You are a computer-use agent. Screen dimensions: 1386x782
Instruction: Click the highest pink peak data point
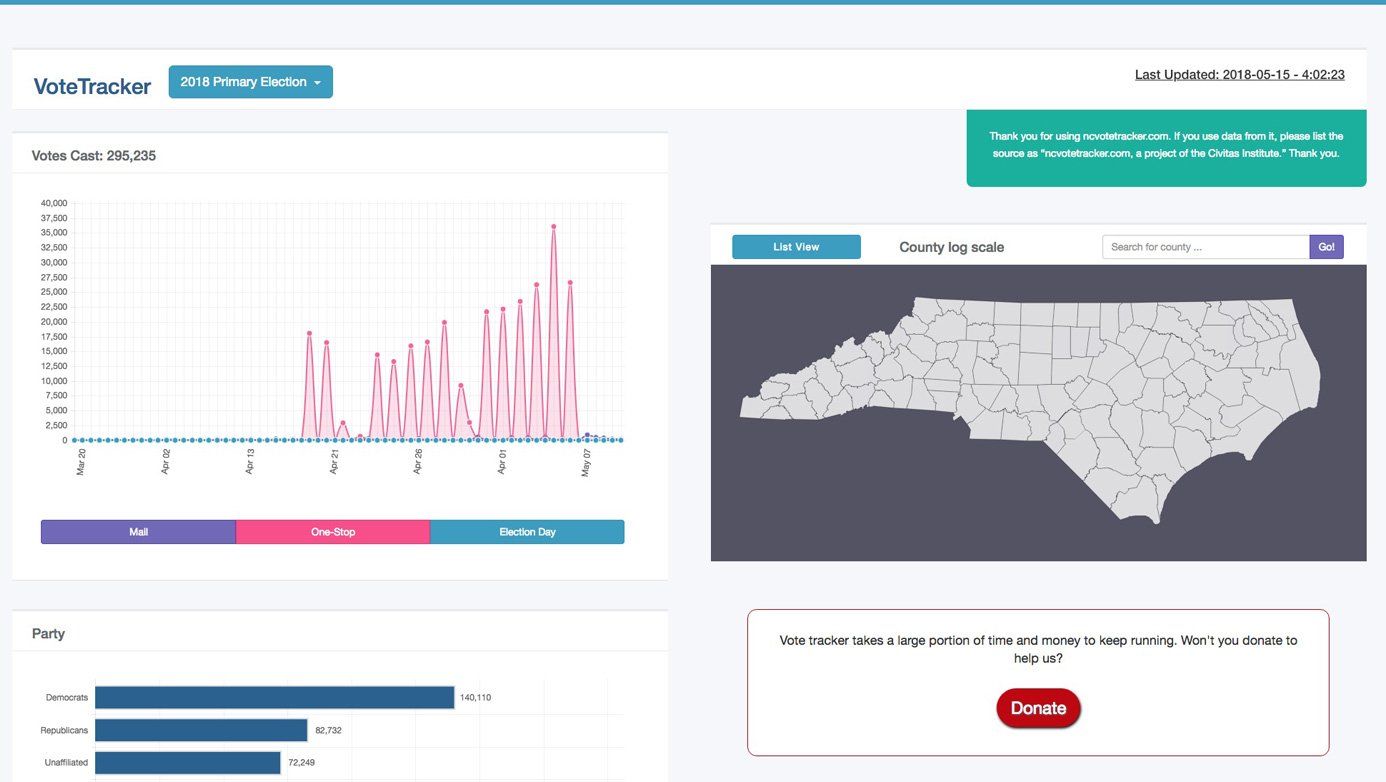(554, 227)
